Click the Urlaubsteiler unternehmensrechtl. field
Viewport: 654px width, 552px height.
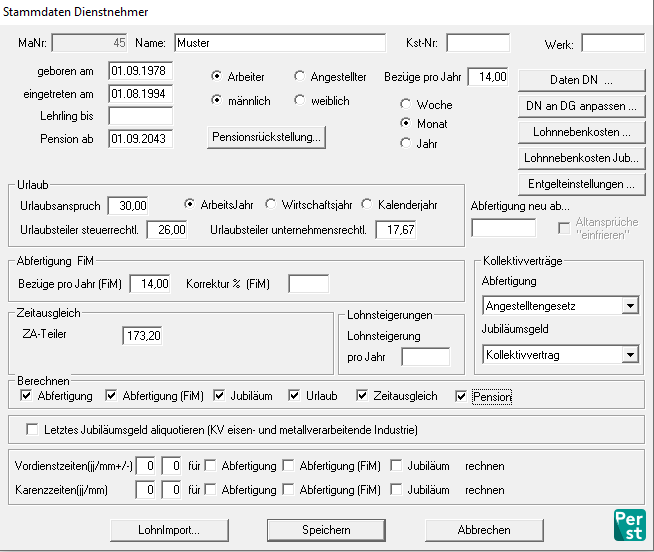click(396, 230)
